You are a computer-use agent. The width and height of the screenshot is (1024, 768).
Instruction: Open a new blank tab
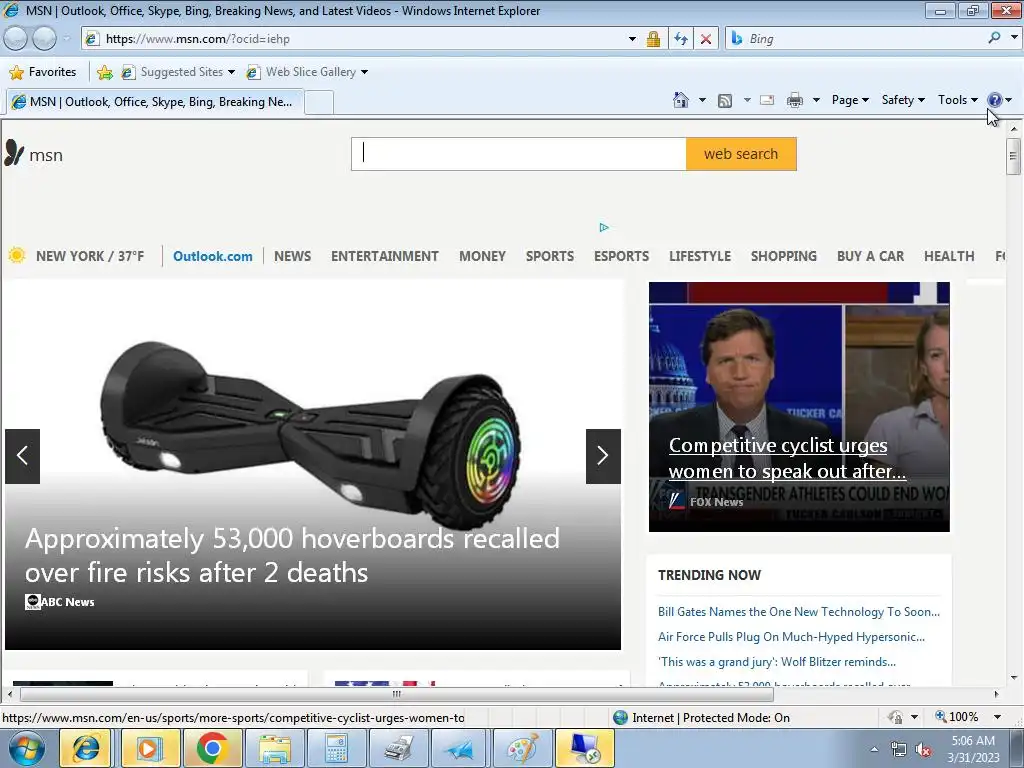[x=319, y=103]
